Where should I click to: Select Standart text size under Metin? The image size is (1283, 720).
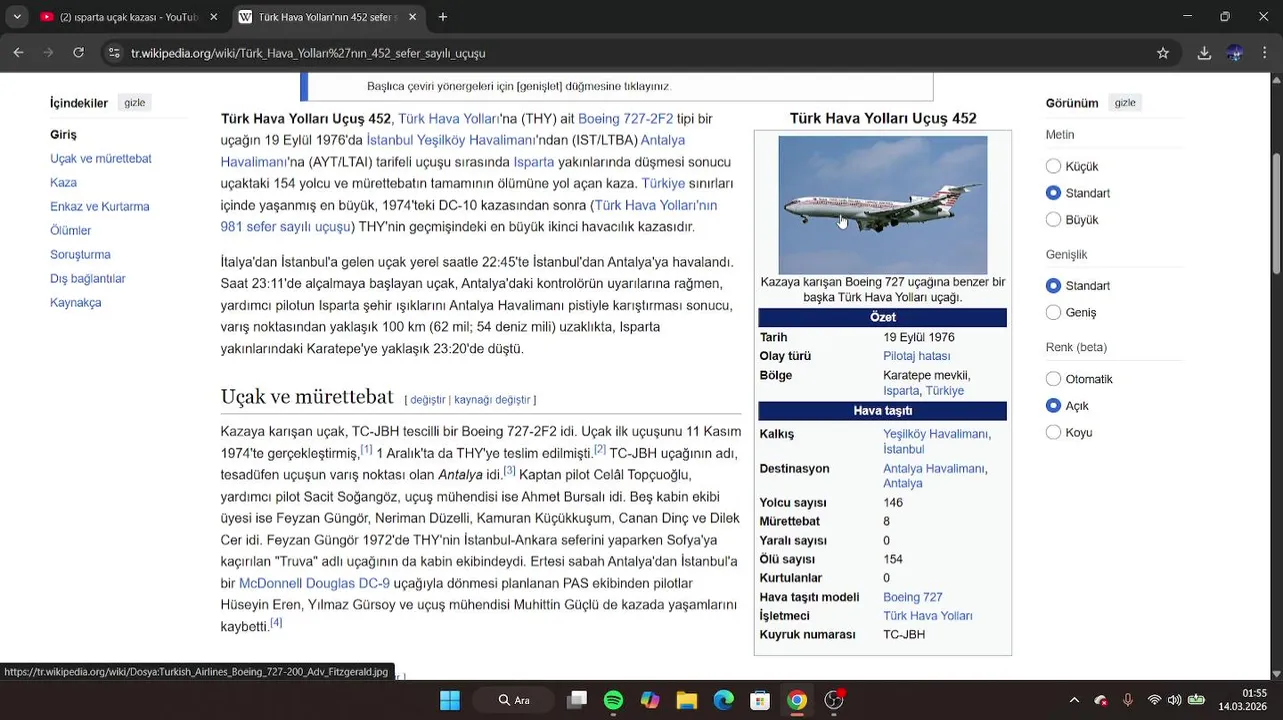(x=1053, y=193)
